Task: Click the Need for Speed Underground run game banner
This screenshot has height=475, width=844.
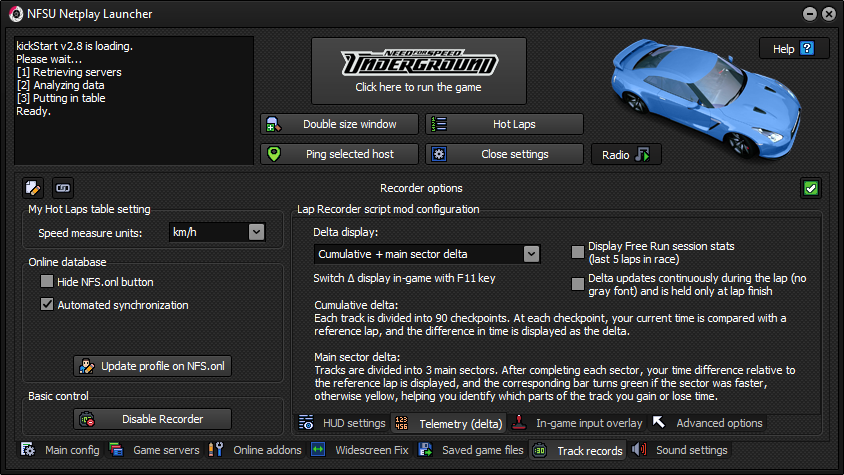Action: [x=418, y=71]
